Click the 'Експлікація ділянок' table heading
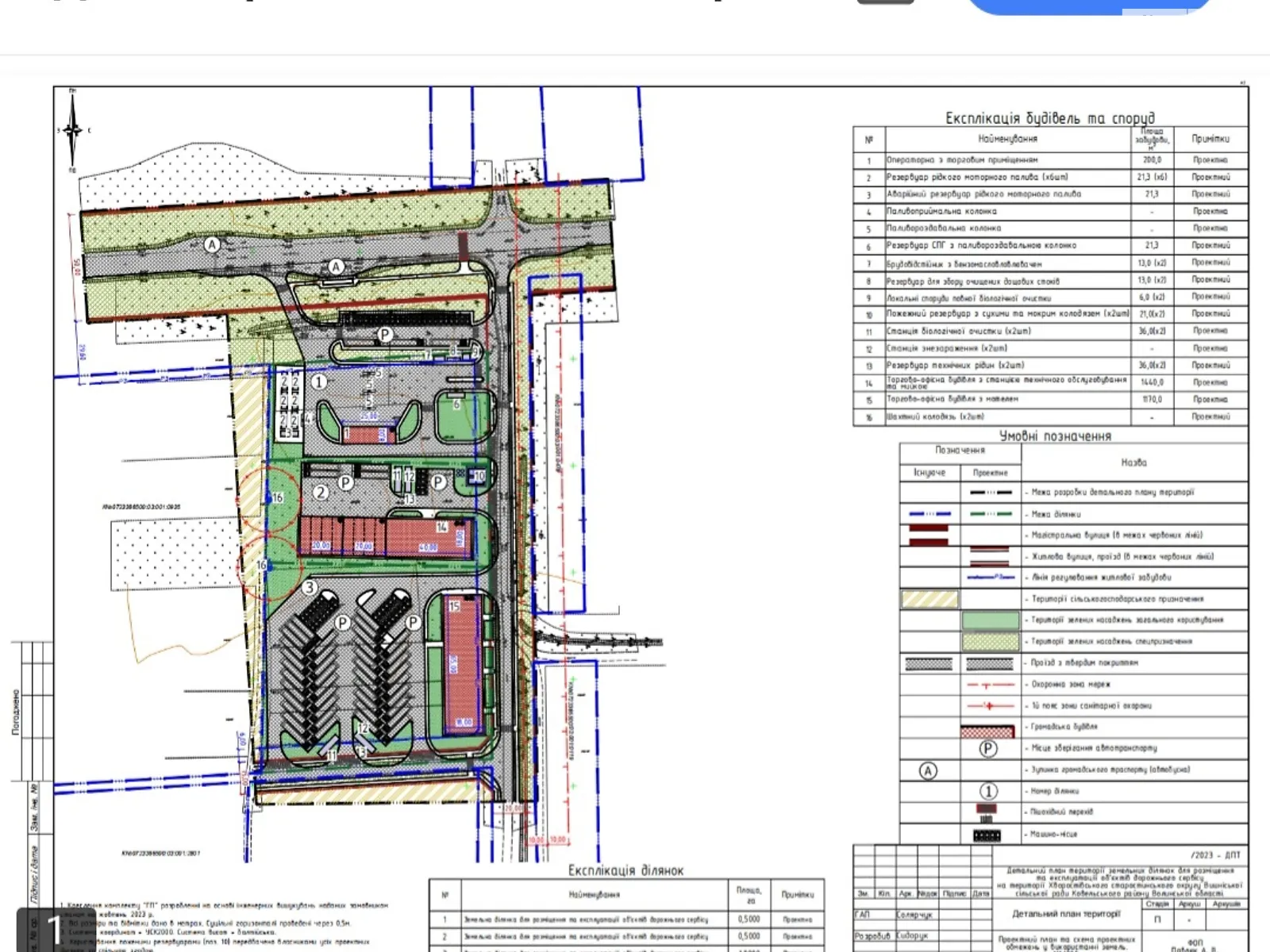The height and width of the screenshot is (952, 1270). [625, 870]
